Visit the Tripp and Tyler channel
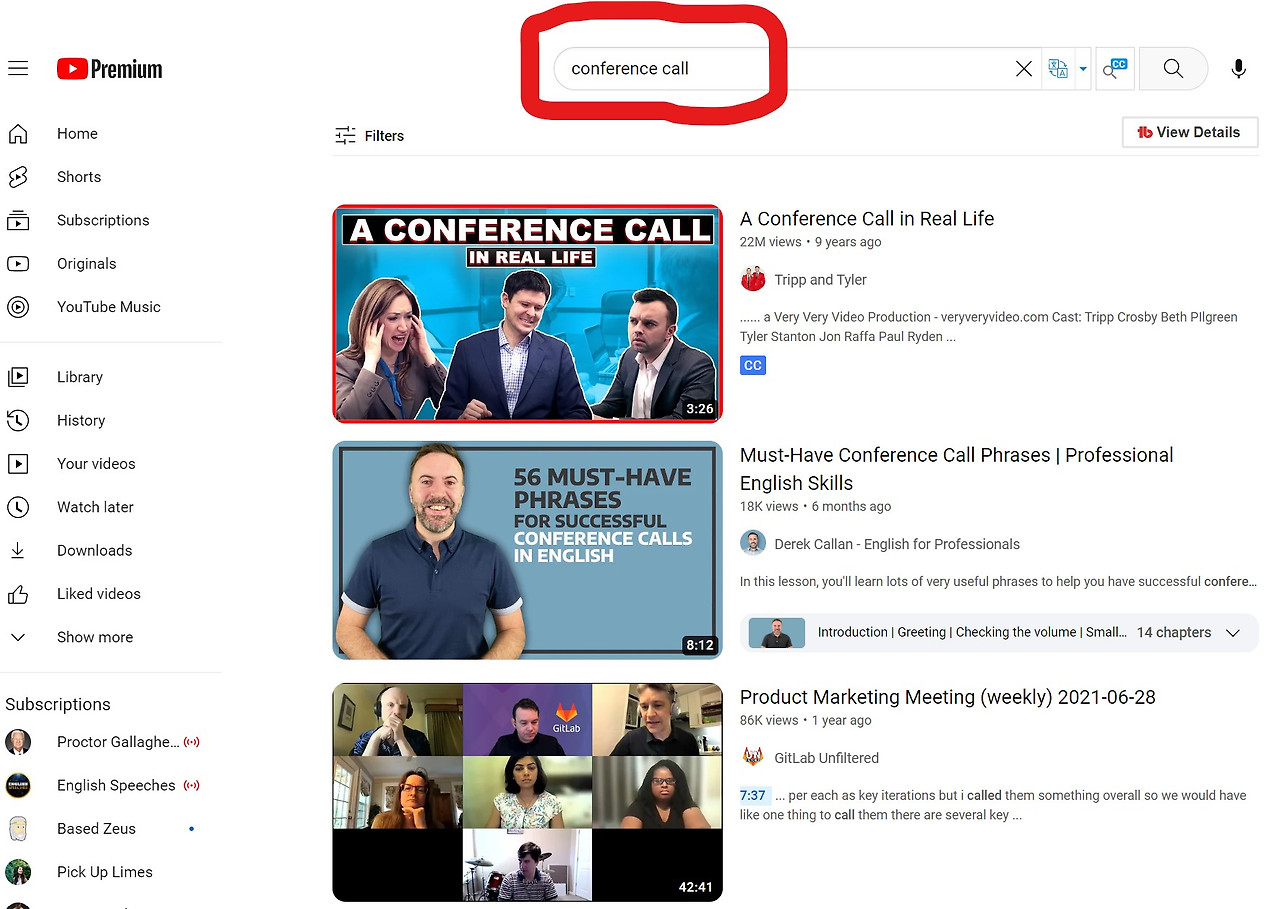This screenshot has height=909, width=1280. (x=820, y=280)
